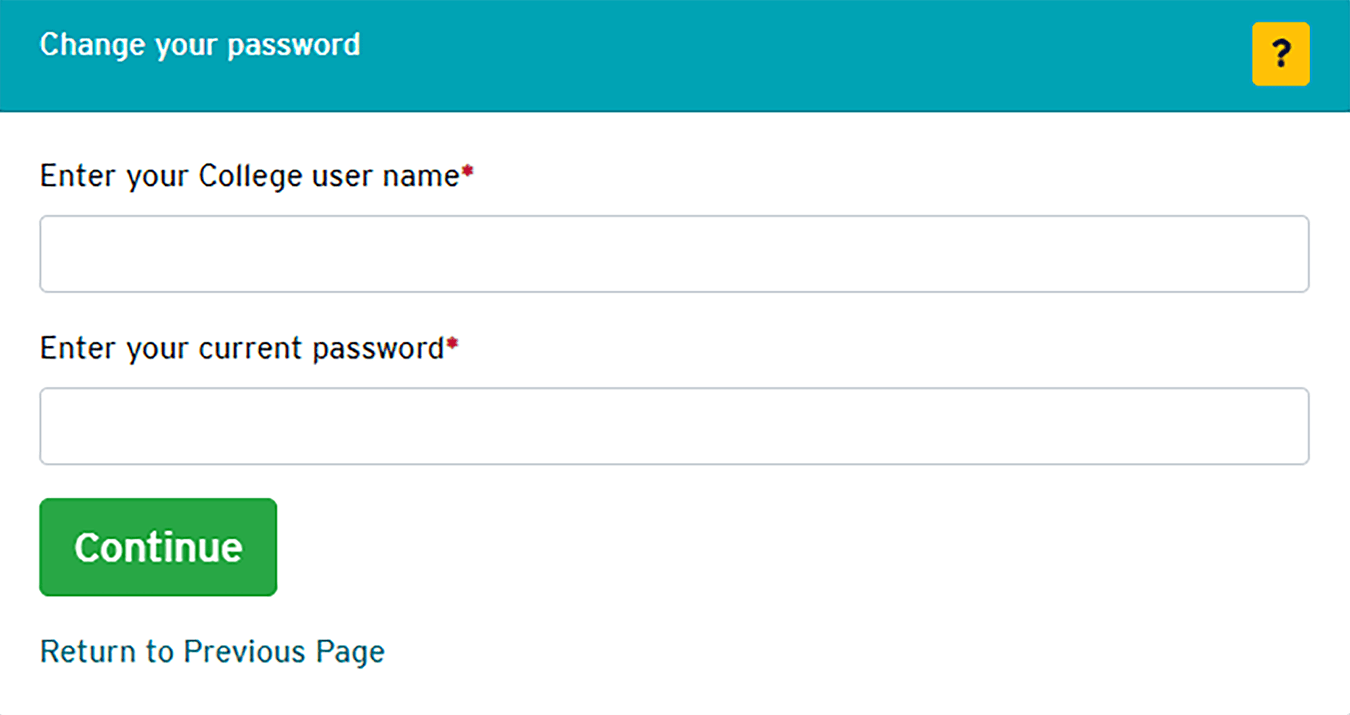Click the "Enter your current password" label
1350x715 pixels.
[241, 348]
